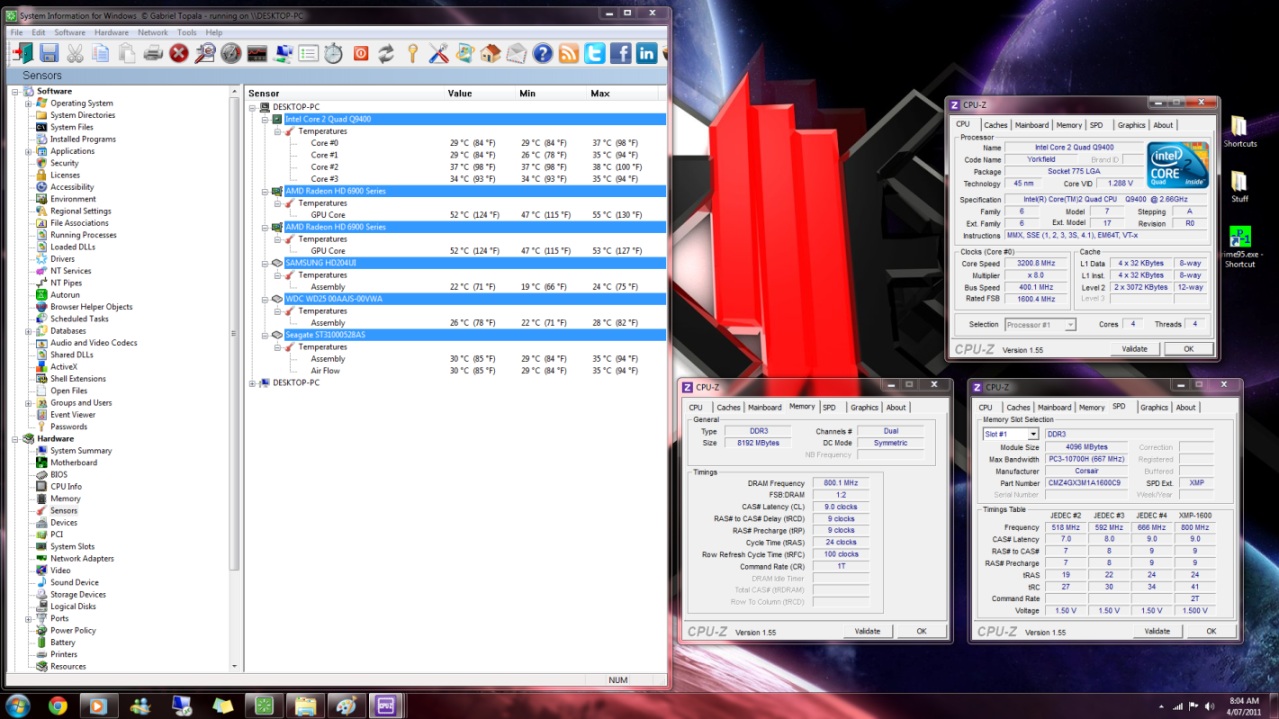Click the crossed tools options icon
The height and width of the screenshot is (719, 1279).
438,53
